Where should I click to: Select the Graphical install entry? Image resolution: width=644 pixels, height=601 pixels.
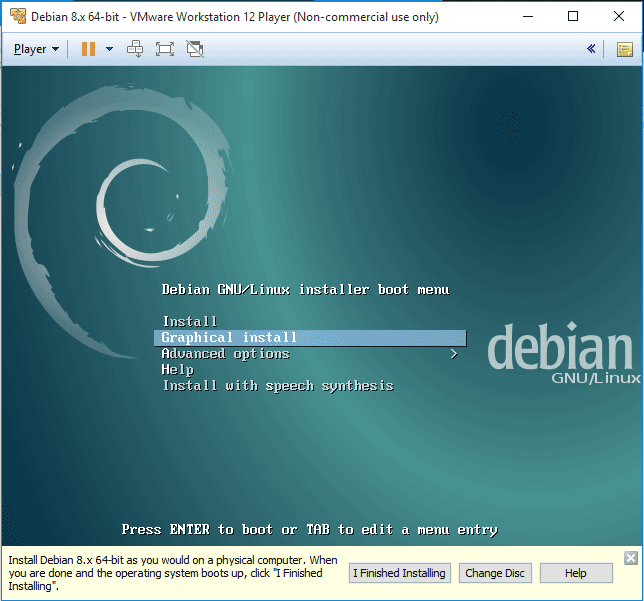(x=230, y=338)
